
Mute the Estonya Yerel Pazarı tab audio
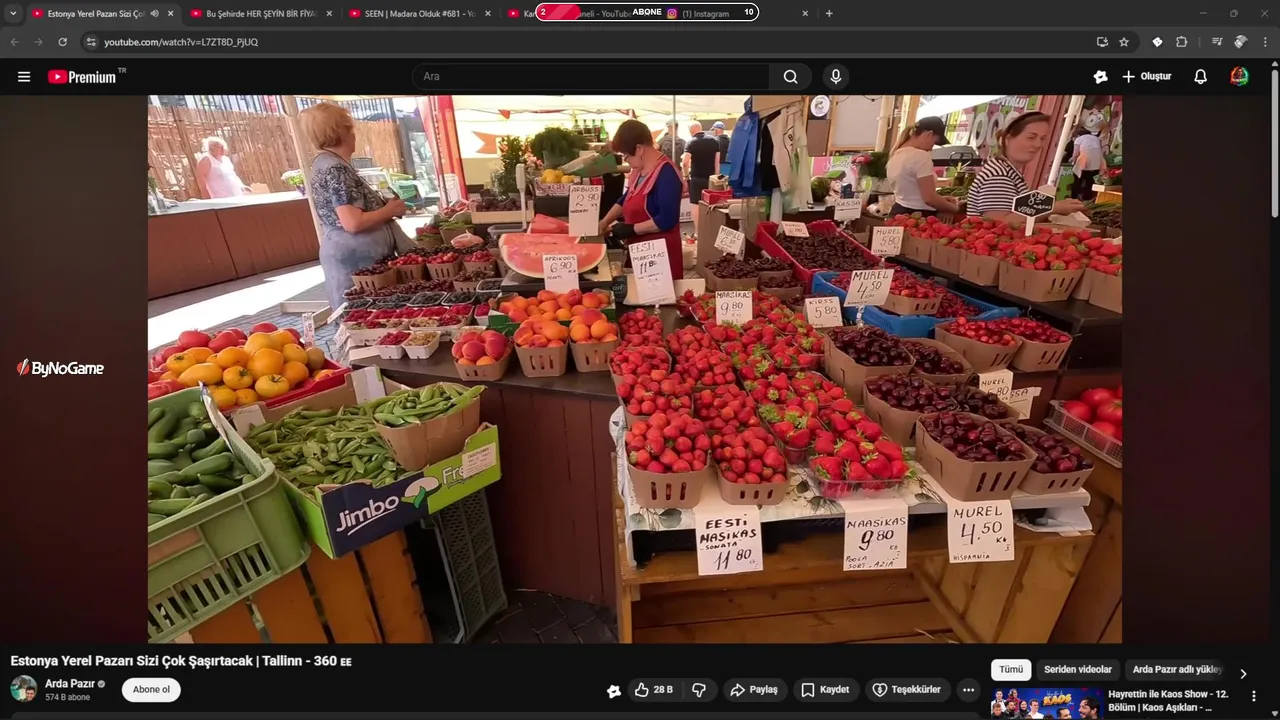[x=154, y=14]
